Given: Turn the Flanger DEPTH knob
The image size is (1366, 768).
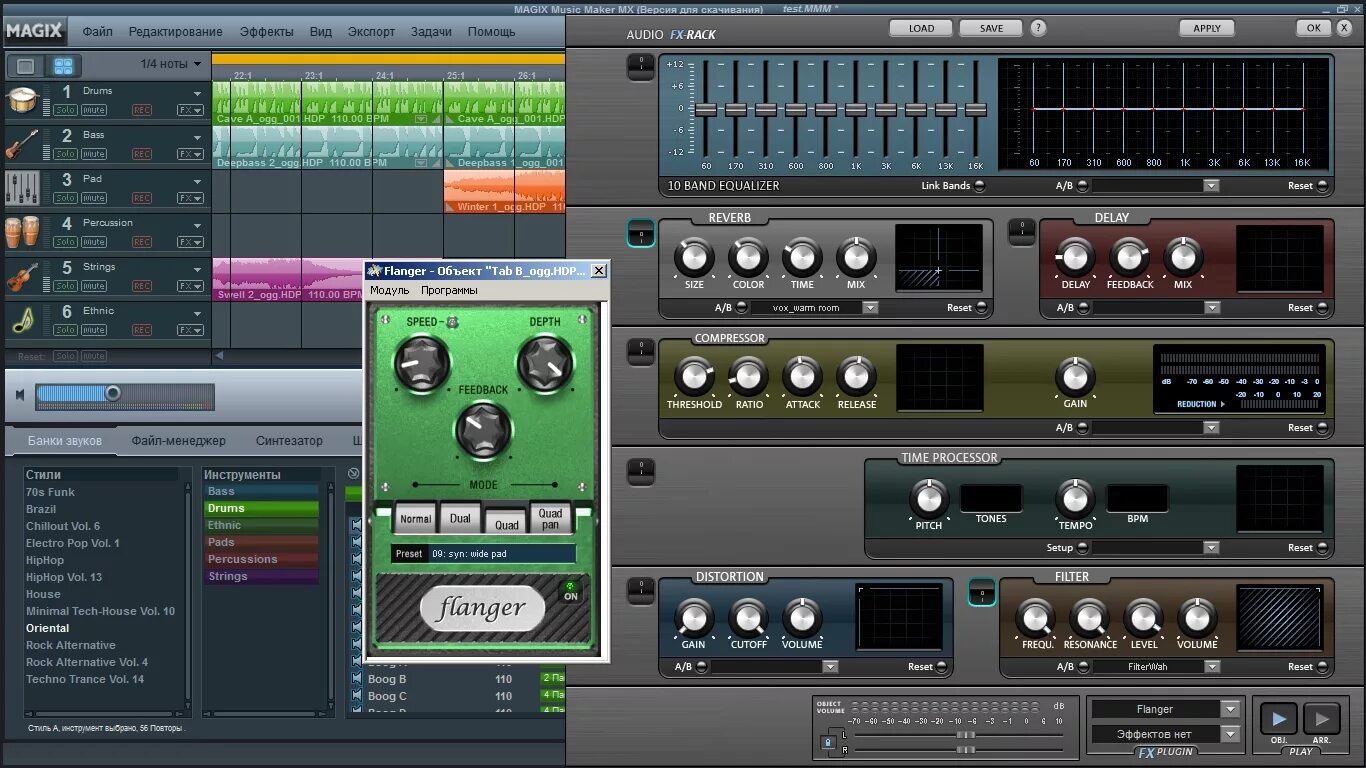Looking at the screenshot, I should (x=545, y=363).
